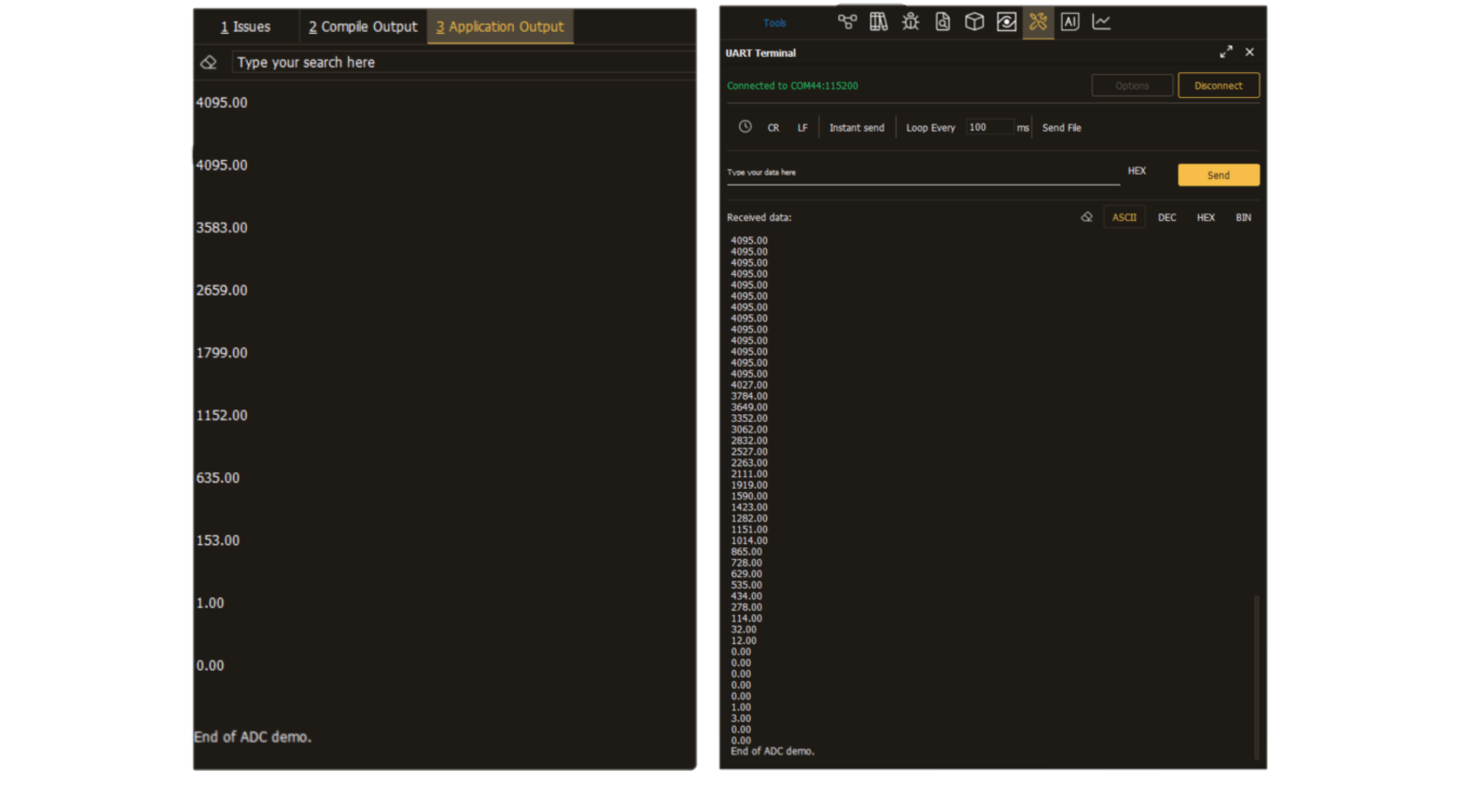This screenshot has width=1475, height=812.
Task: Switch to the Compile Output tab
Action: (363, 27)
